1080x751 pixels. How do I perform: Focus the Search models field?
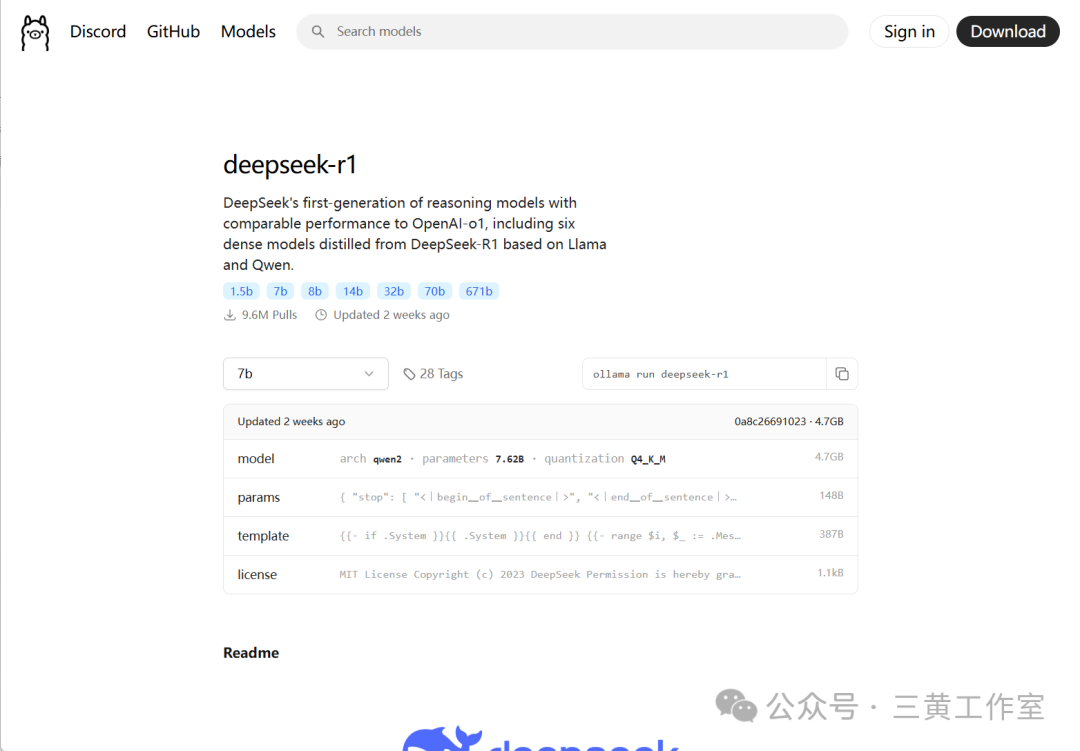click(x=572, y=32)
